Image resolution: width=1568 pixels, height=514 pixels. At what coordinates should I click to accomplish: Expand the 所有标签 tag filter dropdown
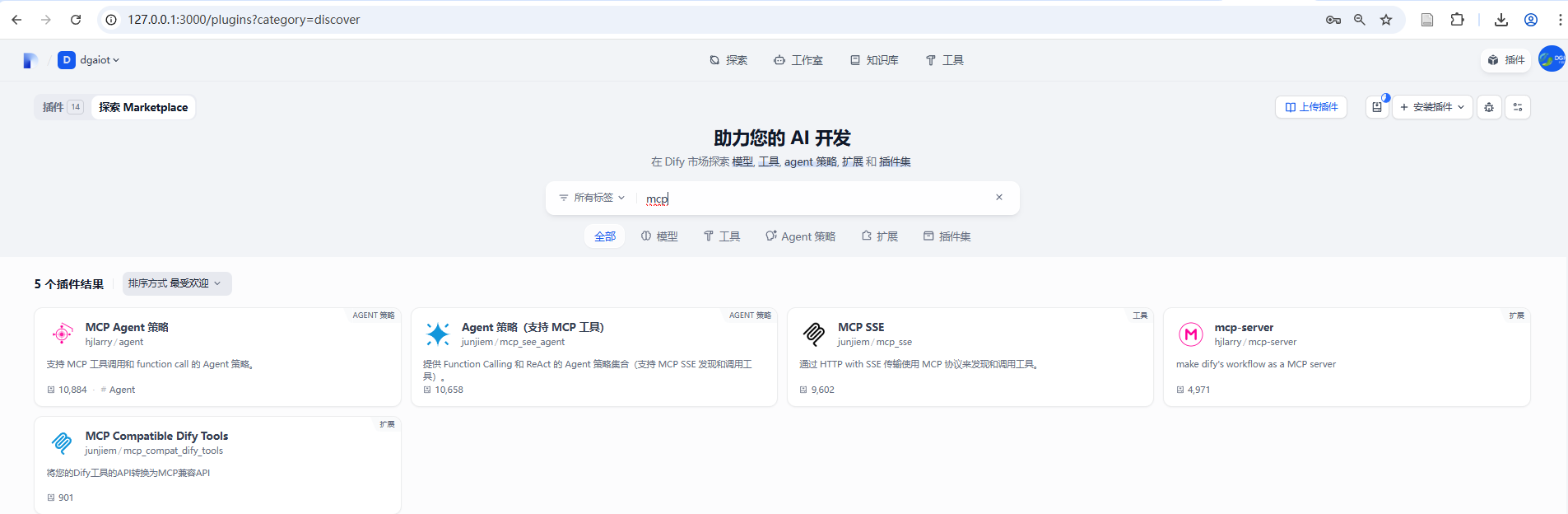click(592, 198)
